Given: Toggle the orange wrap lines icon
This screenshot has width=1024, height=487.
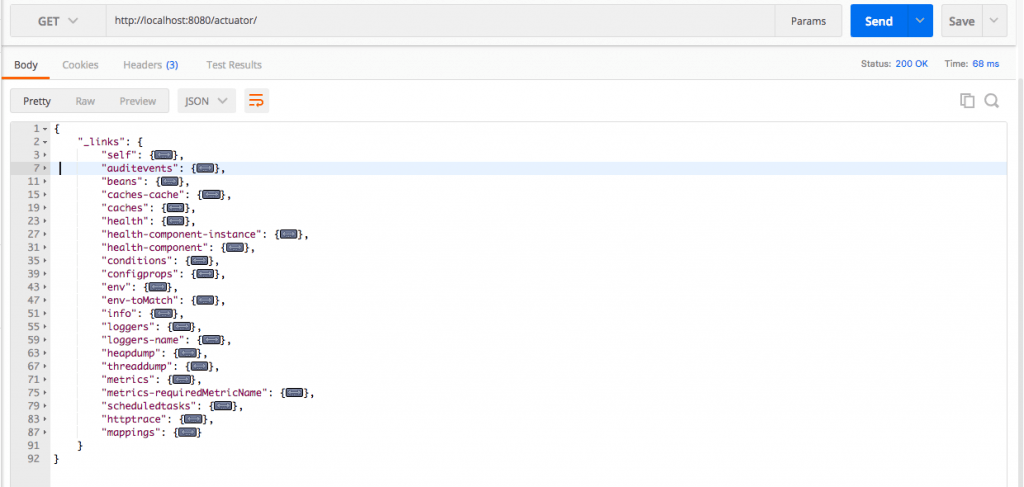Looking at the screenshot, I should pos(257,101).
